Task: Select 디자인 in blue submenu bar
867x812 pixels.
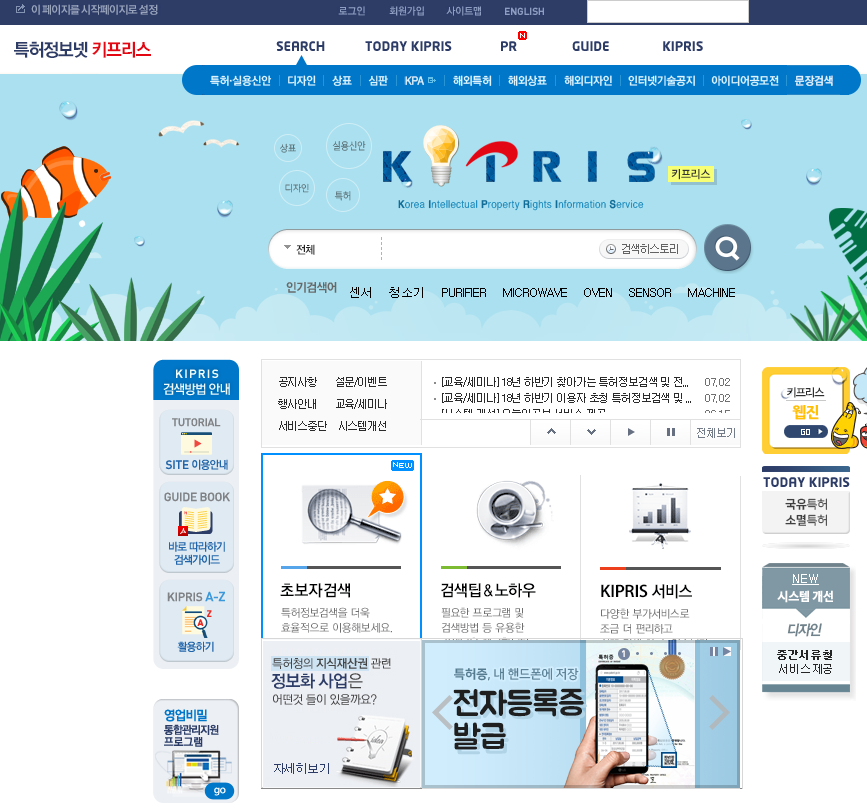Action: (301, 81)
